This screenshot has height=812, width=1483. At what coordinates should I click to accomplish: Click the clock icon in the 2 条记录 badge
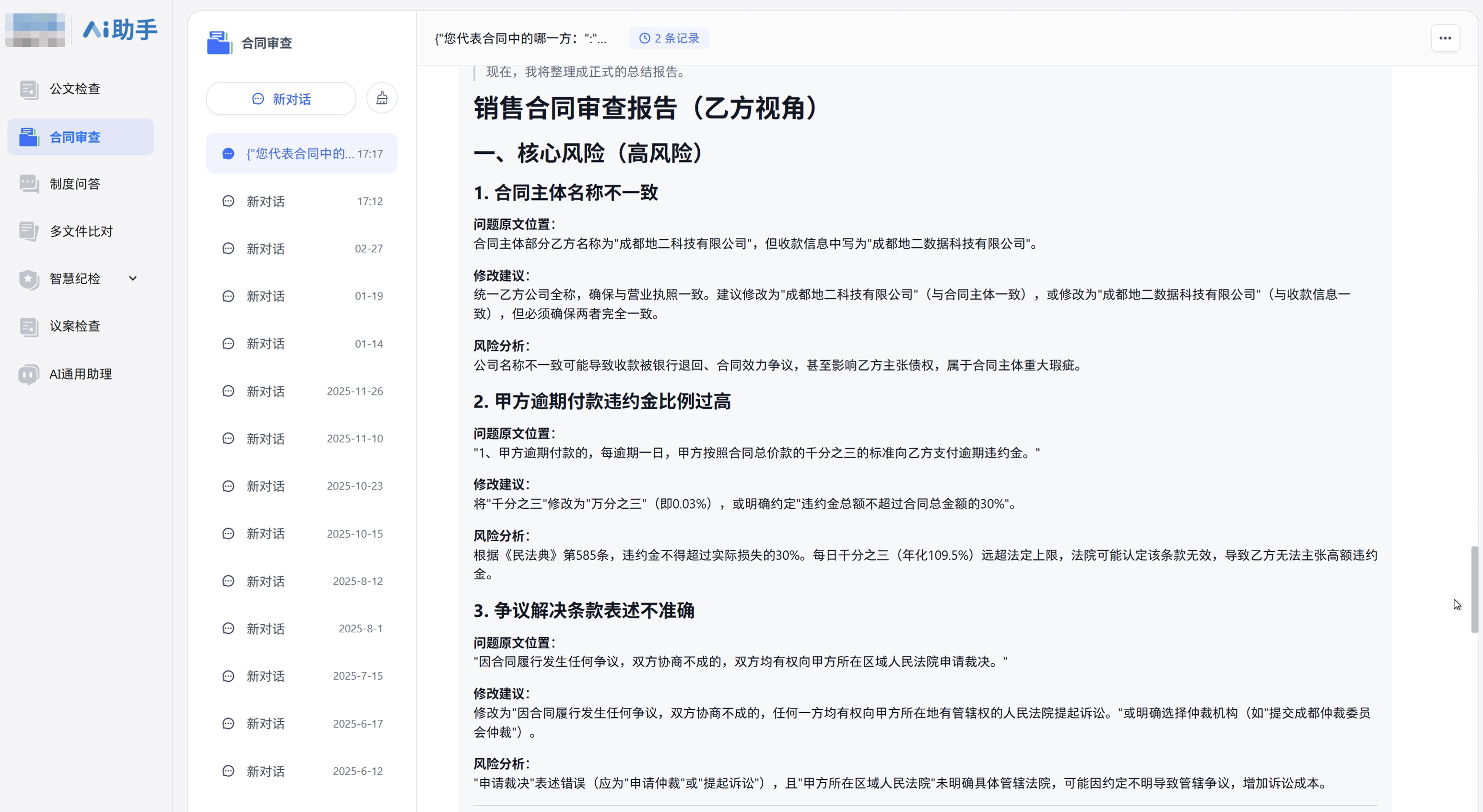coord(645,38)
